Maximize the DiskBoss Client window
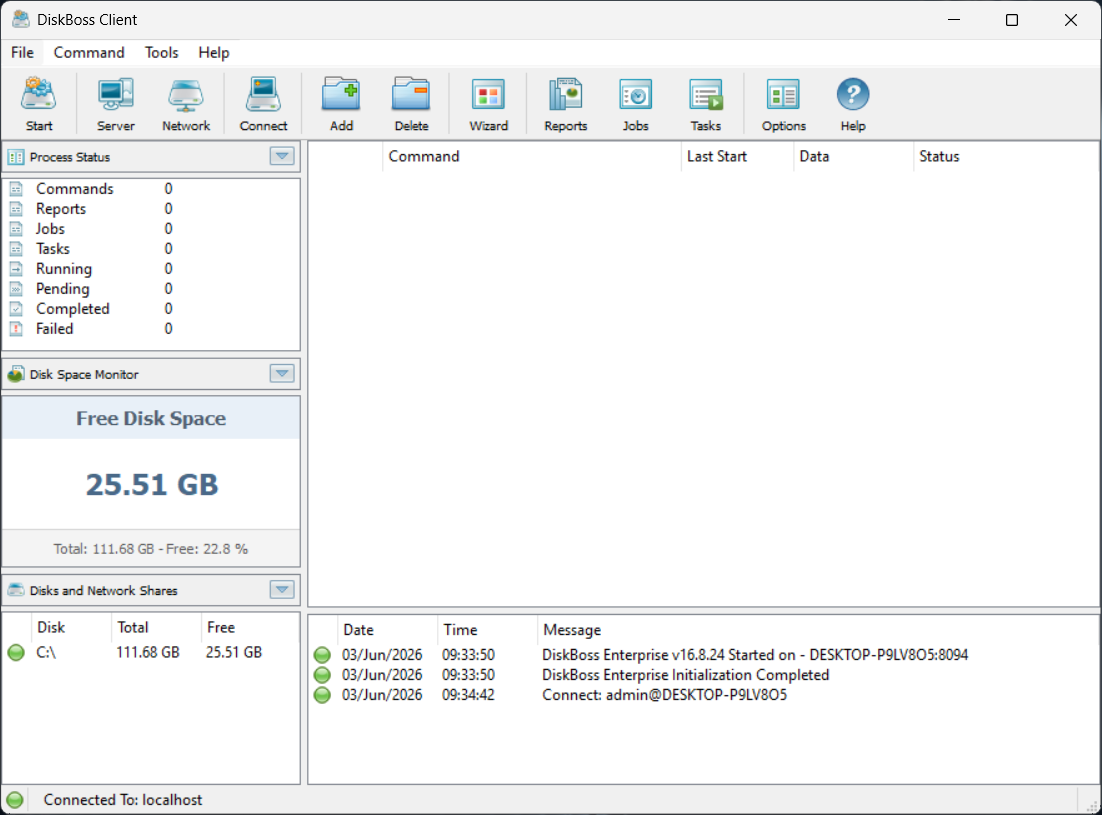 click(1011, 20)
